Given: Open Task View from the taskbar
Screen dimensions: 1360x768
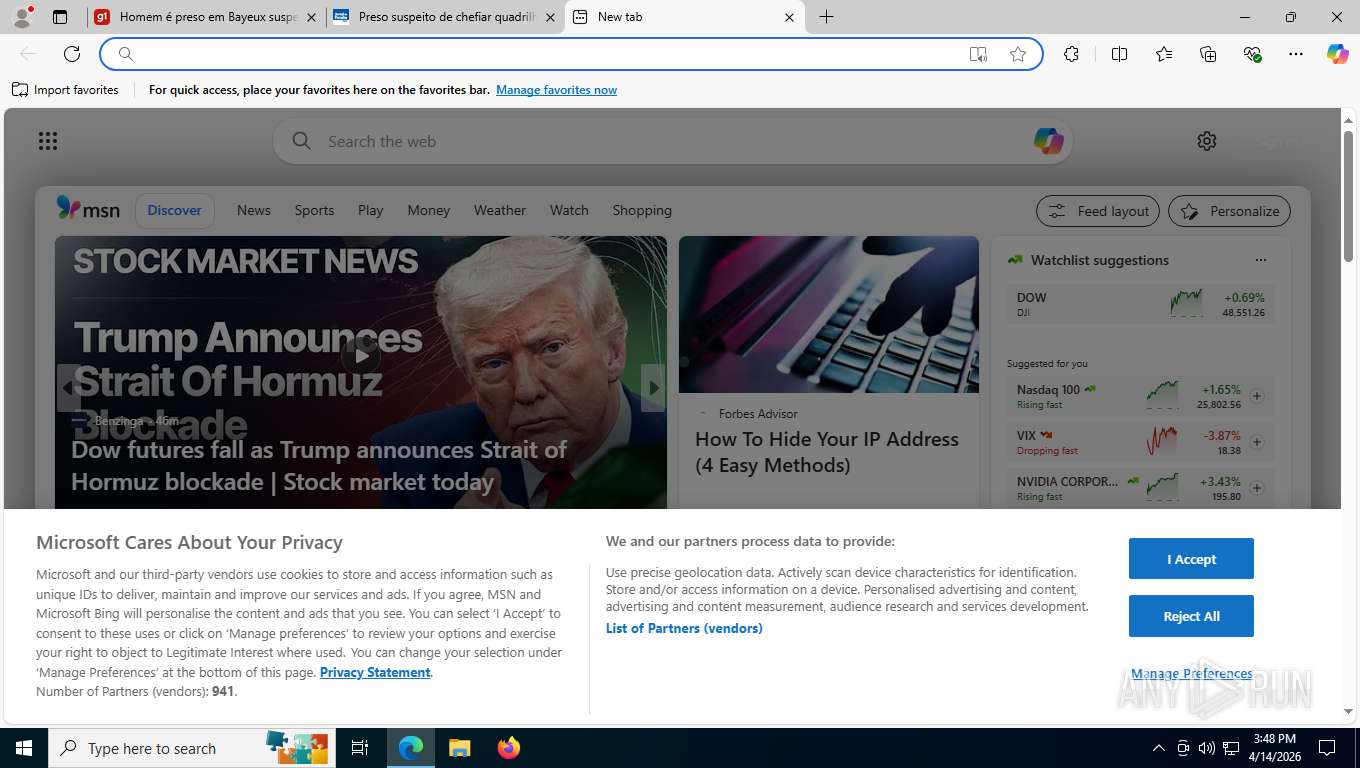Looking at the screenshot, I should coord(360,748).
